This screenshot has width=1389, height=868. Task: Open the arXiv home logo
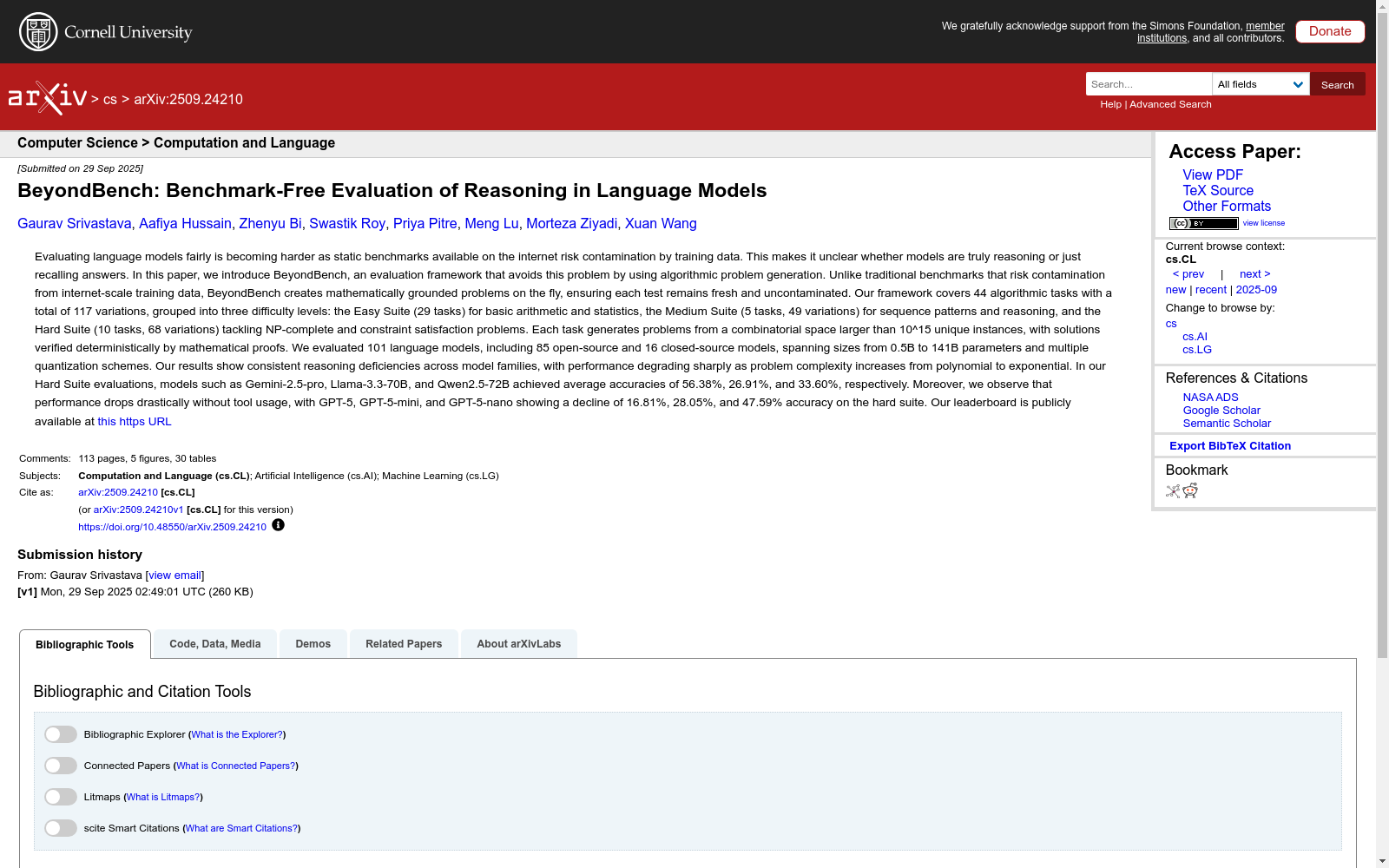(x=48, y=98)
